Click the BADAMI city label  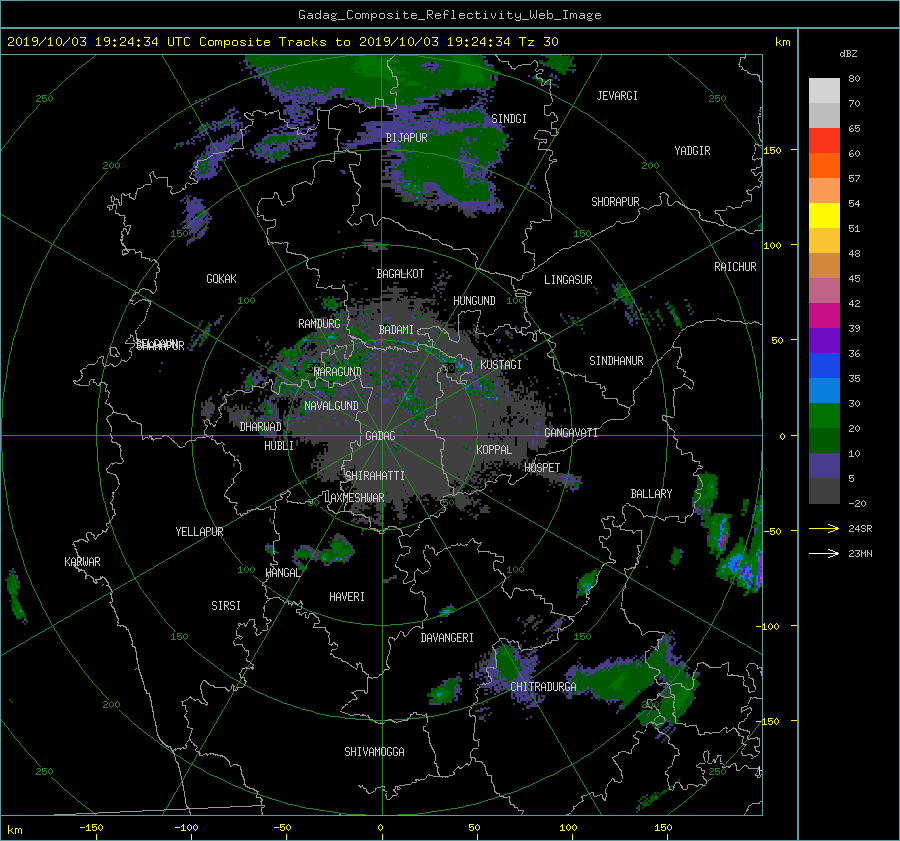coord(396,330)
